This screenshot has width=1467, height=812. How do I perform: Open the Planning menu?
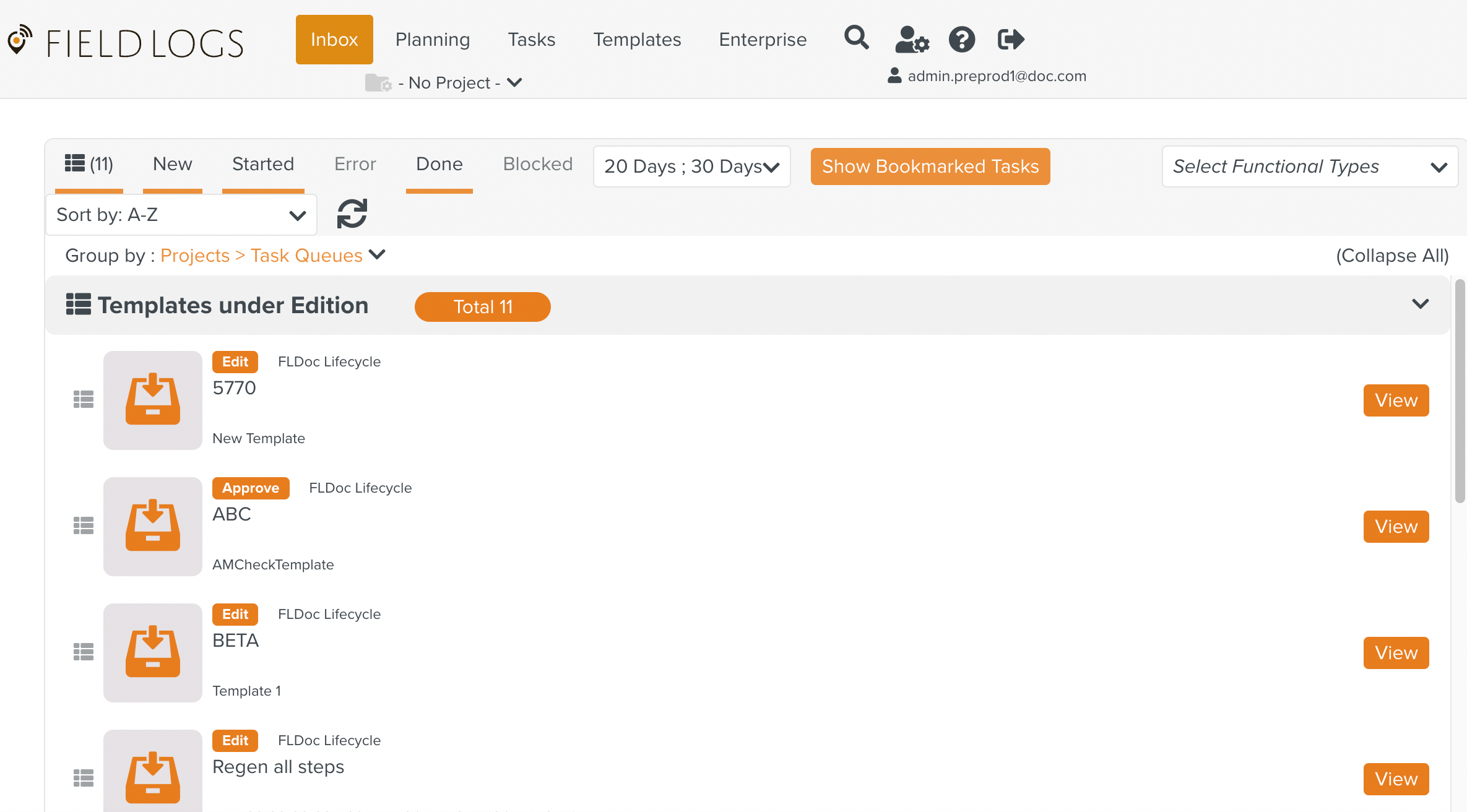pos(432,40)
